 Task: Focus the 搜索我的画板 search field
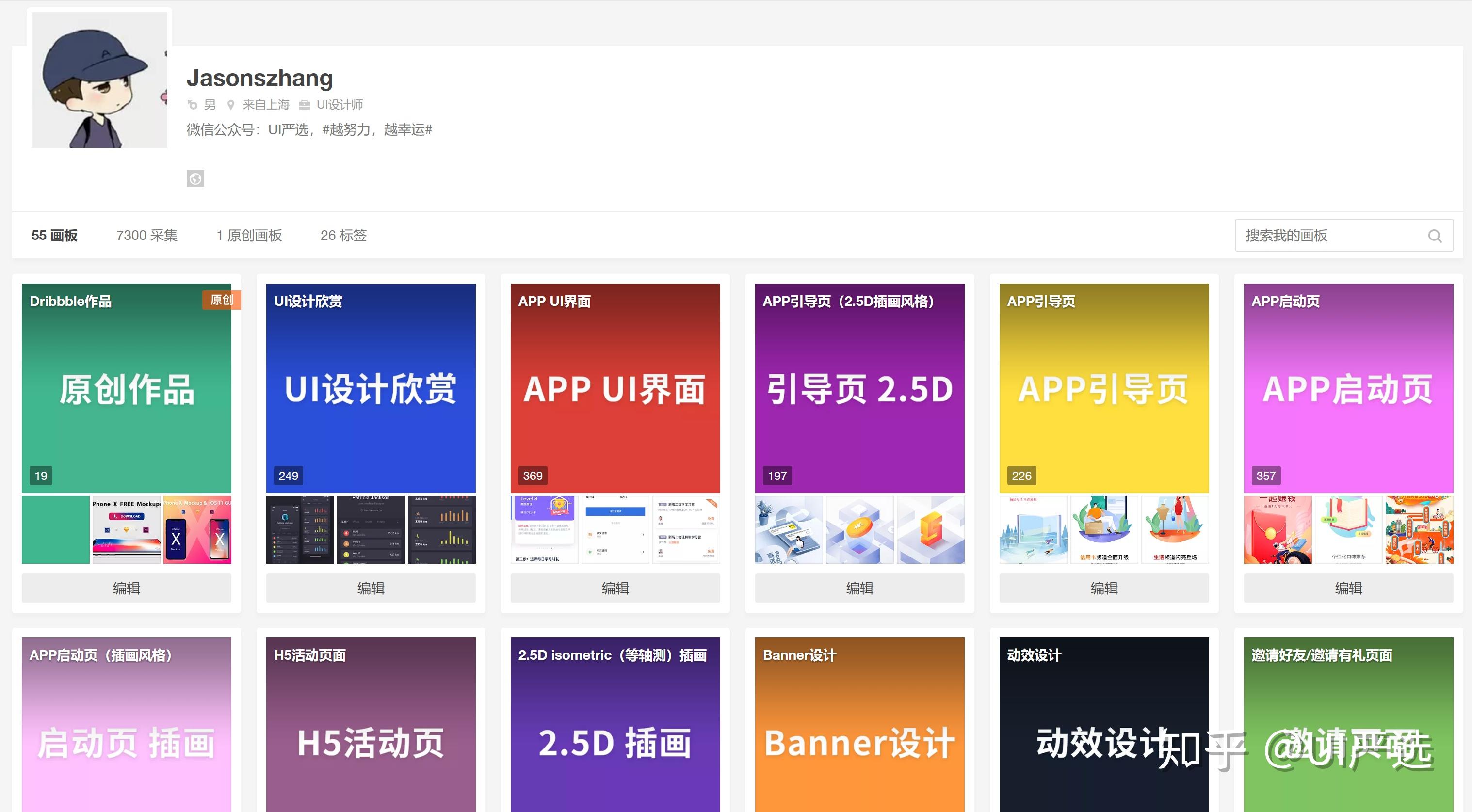coord(1344,235)
